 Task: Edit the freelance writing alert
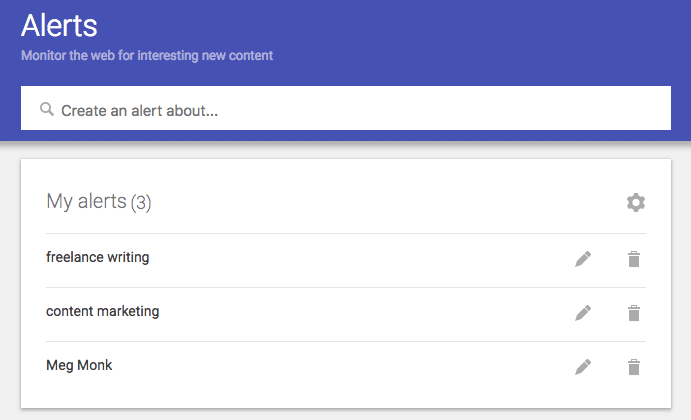click(583, 259)
